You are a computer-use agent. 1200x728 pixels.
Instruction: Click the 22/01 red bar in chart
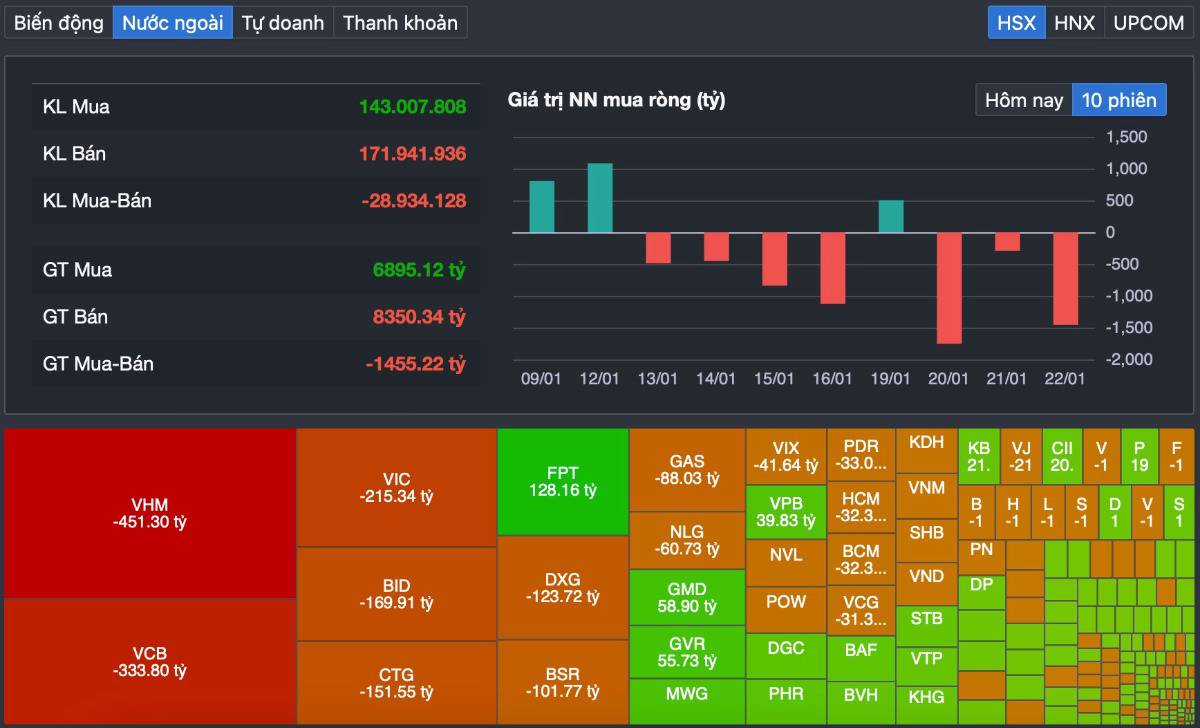click(x=1066, y=279)
